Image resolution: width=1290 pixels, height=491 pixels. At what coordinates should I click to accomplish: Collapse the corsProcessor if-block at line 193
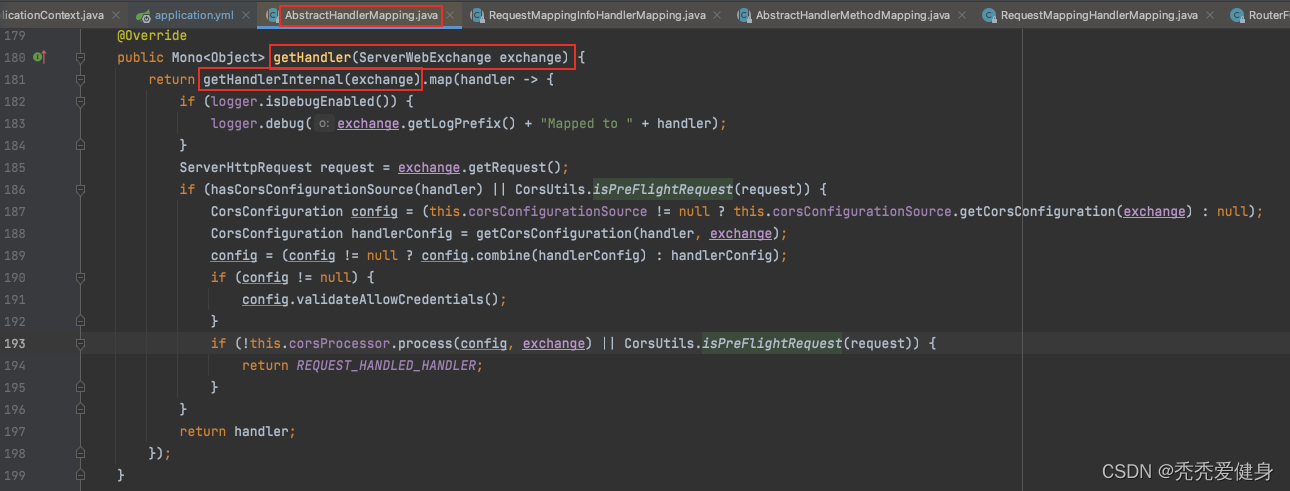point(81,343)
